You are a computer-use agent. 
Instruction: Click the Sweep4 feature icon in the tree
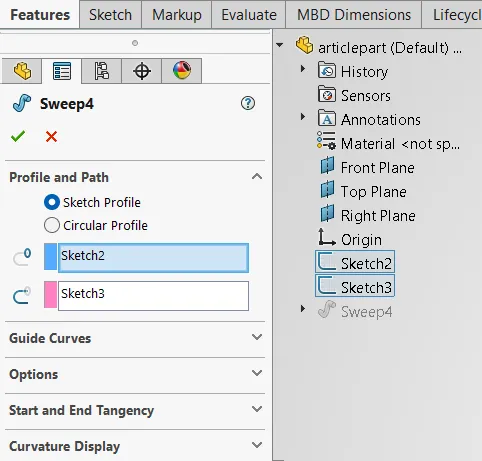pyautogui.click(x=327, y=309)
